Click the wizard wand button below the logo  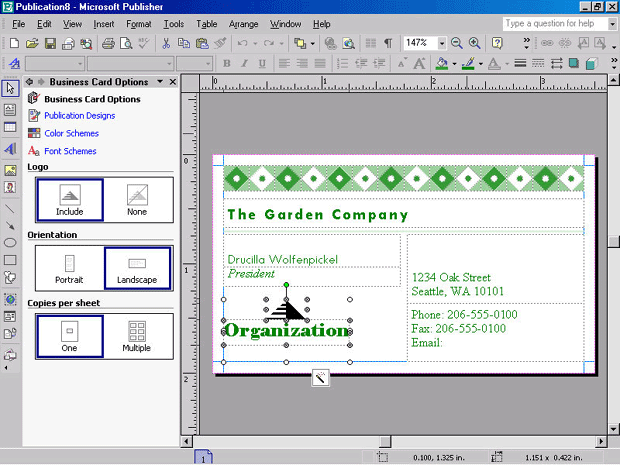(x=320, y=378)
